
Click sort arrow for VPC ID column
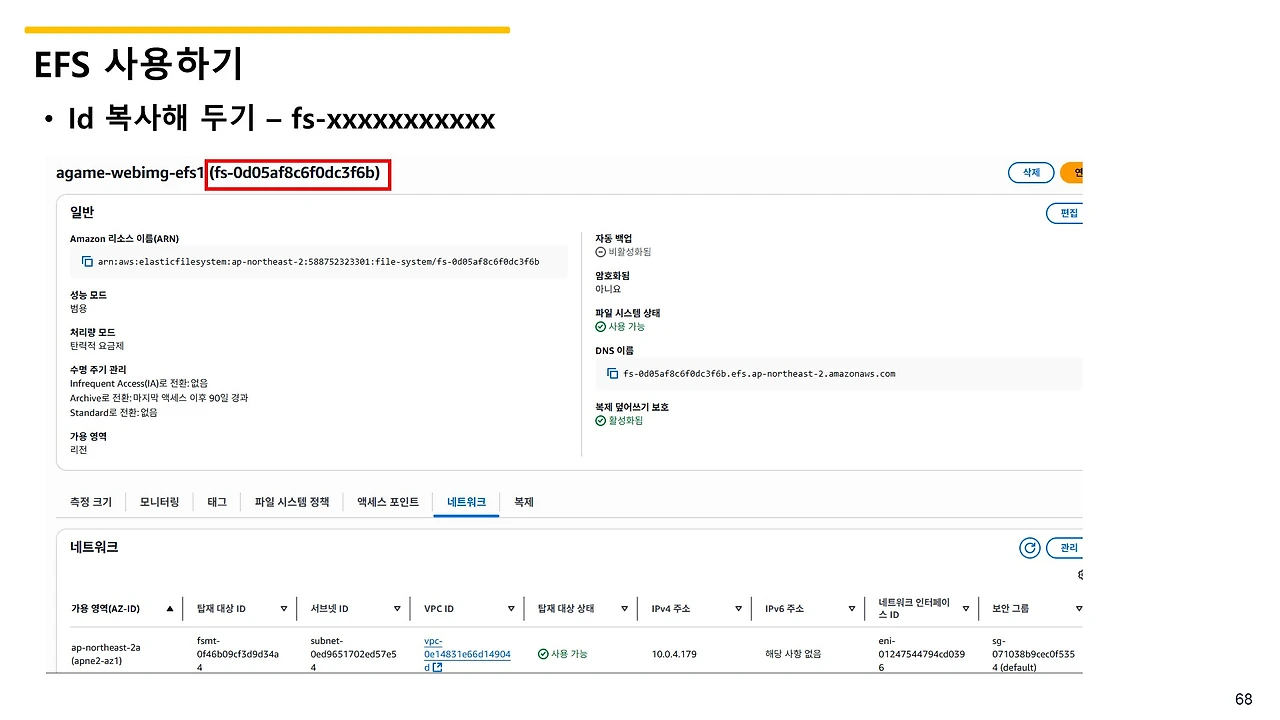point(511,608)
